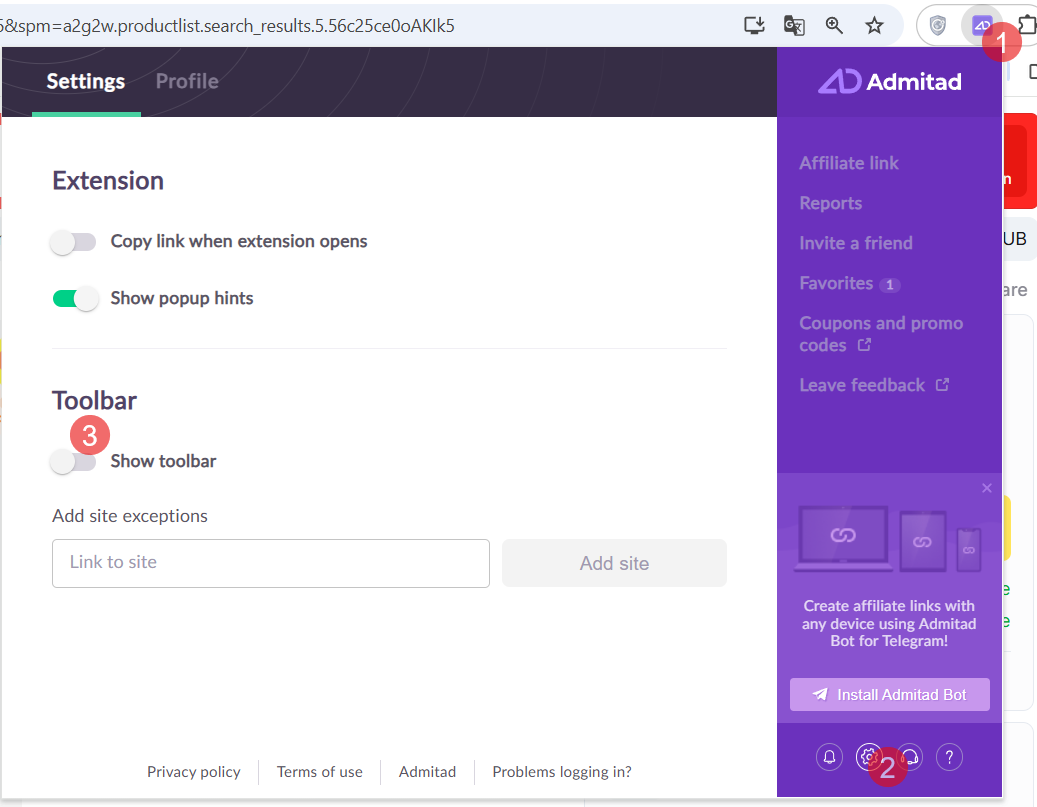Open help via the question mark icon
Image resolution: width=1037 pixels, height=807 pixels.
coord(949,757)
